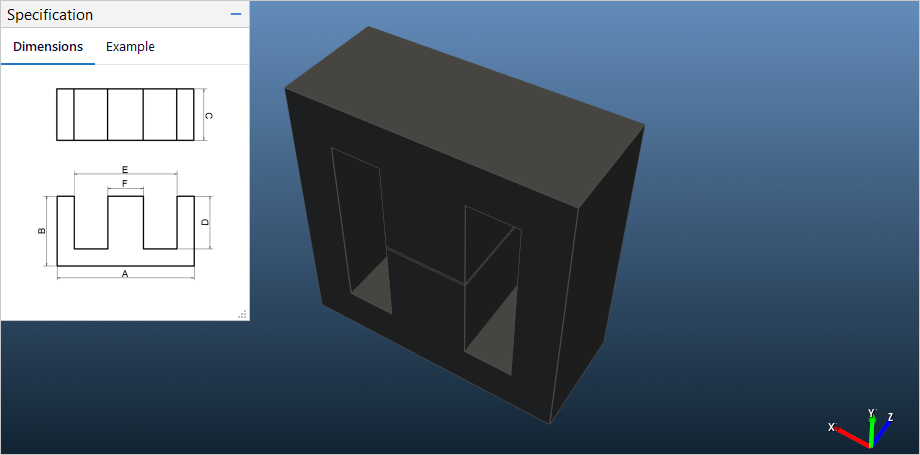Click the dimension label B in diagram

[41, 231]
